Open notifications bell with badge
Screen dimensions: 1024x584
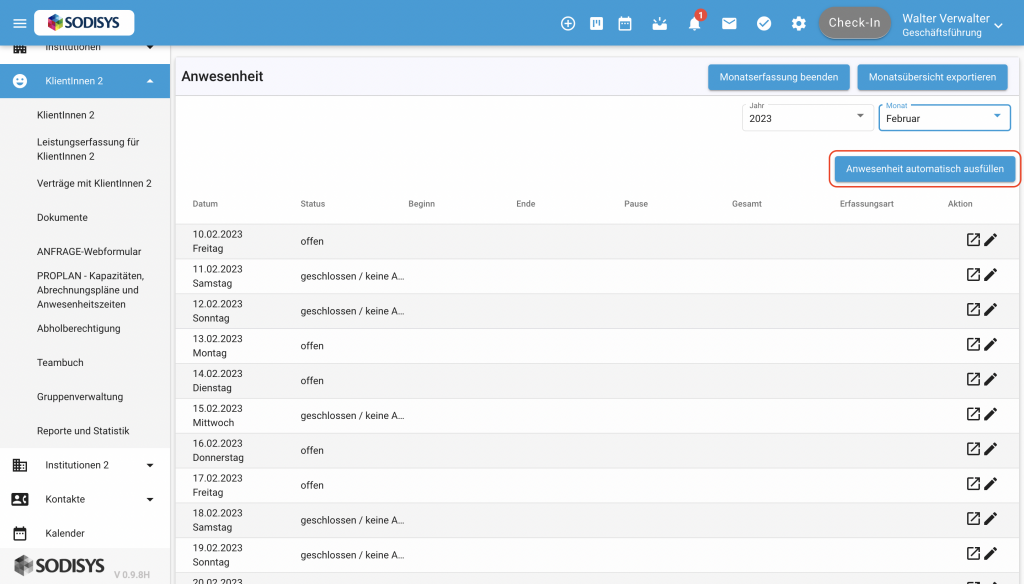tap(695, 22)
